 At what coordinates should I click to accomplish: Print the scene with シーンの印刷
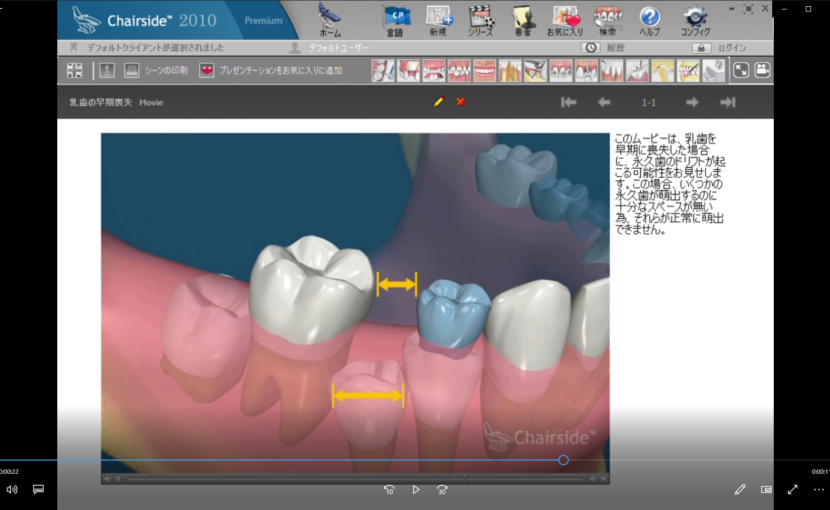[x=156, y=70]
